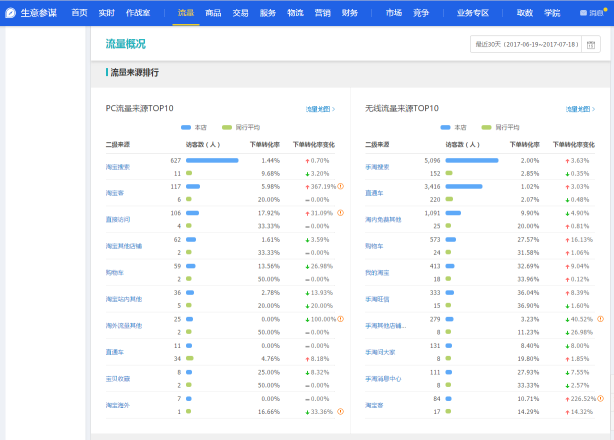Open the 服务 navigation item
Screen dimensions: 614x440
[268, 13]
